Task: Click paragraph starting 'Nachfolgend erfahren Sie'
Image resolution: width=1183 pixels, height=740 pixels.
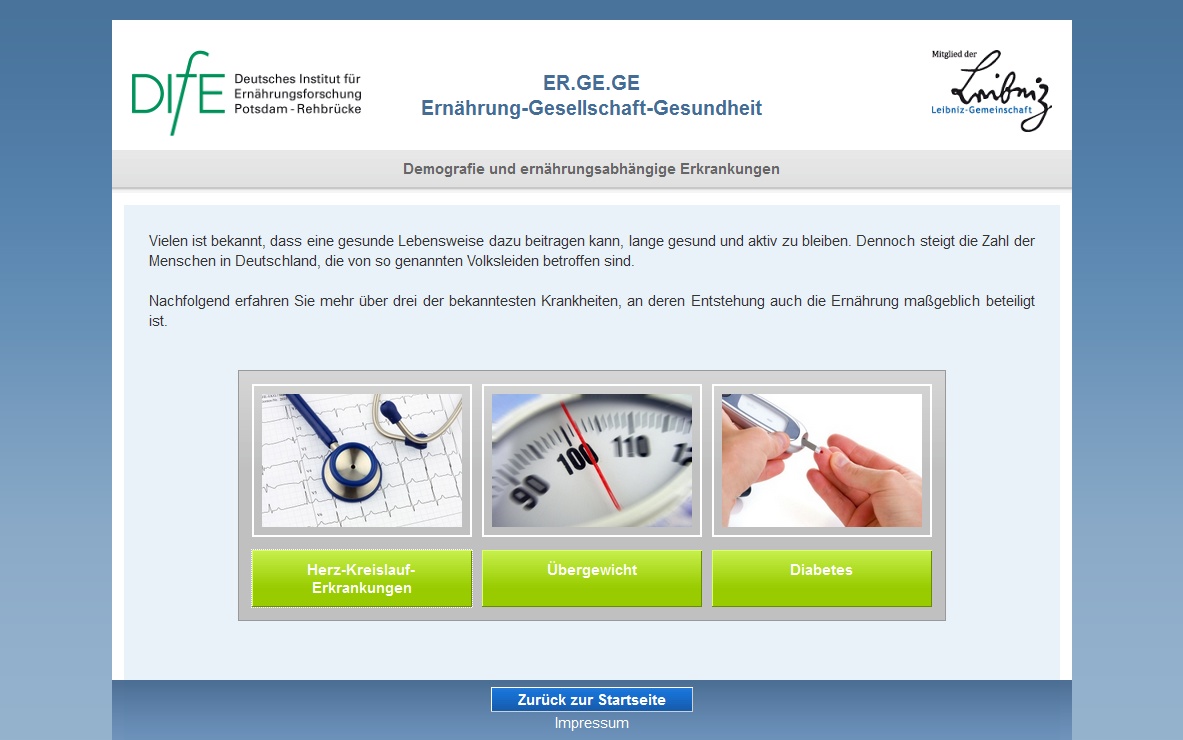Action: 592,311
